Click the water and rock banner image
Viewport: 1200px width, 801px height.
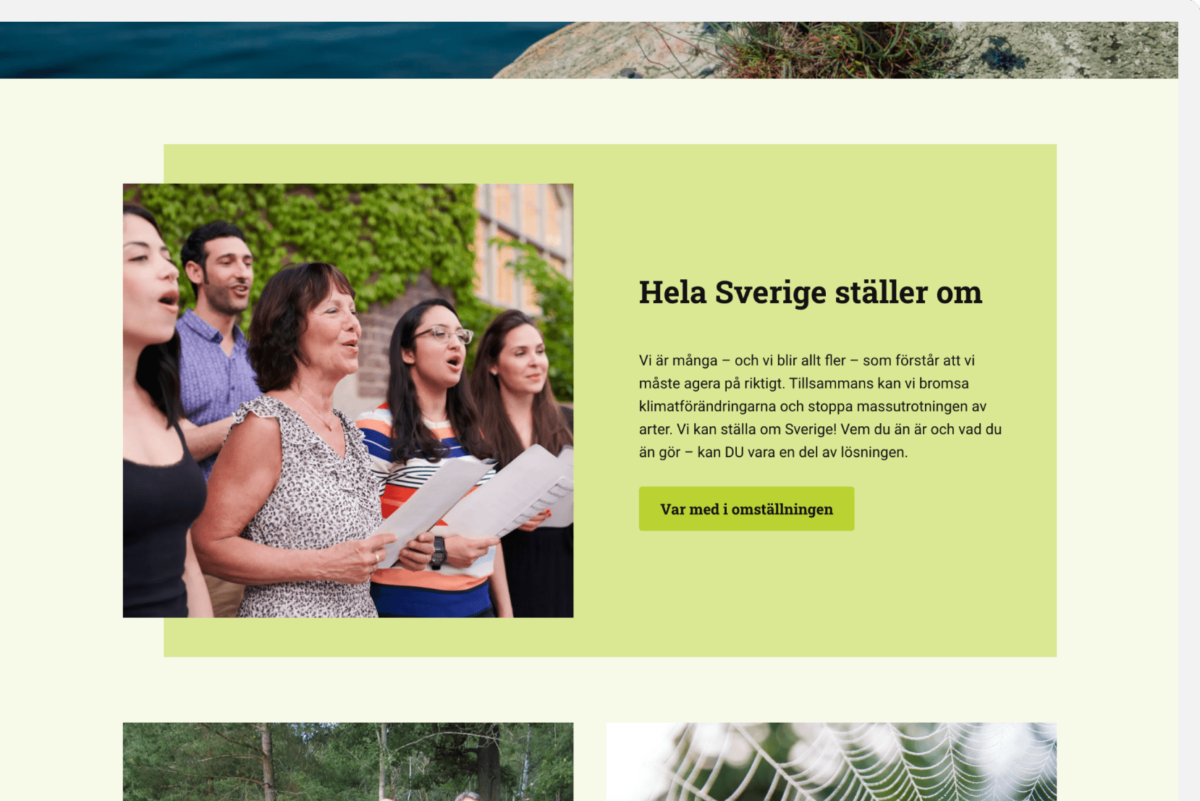coord(589,50)
